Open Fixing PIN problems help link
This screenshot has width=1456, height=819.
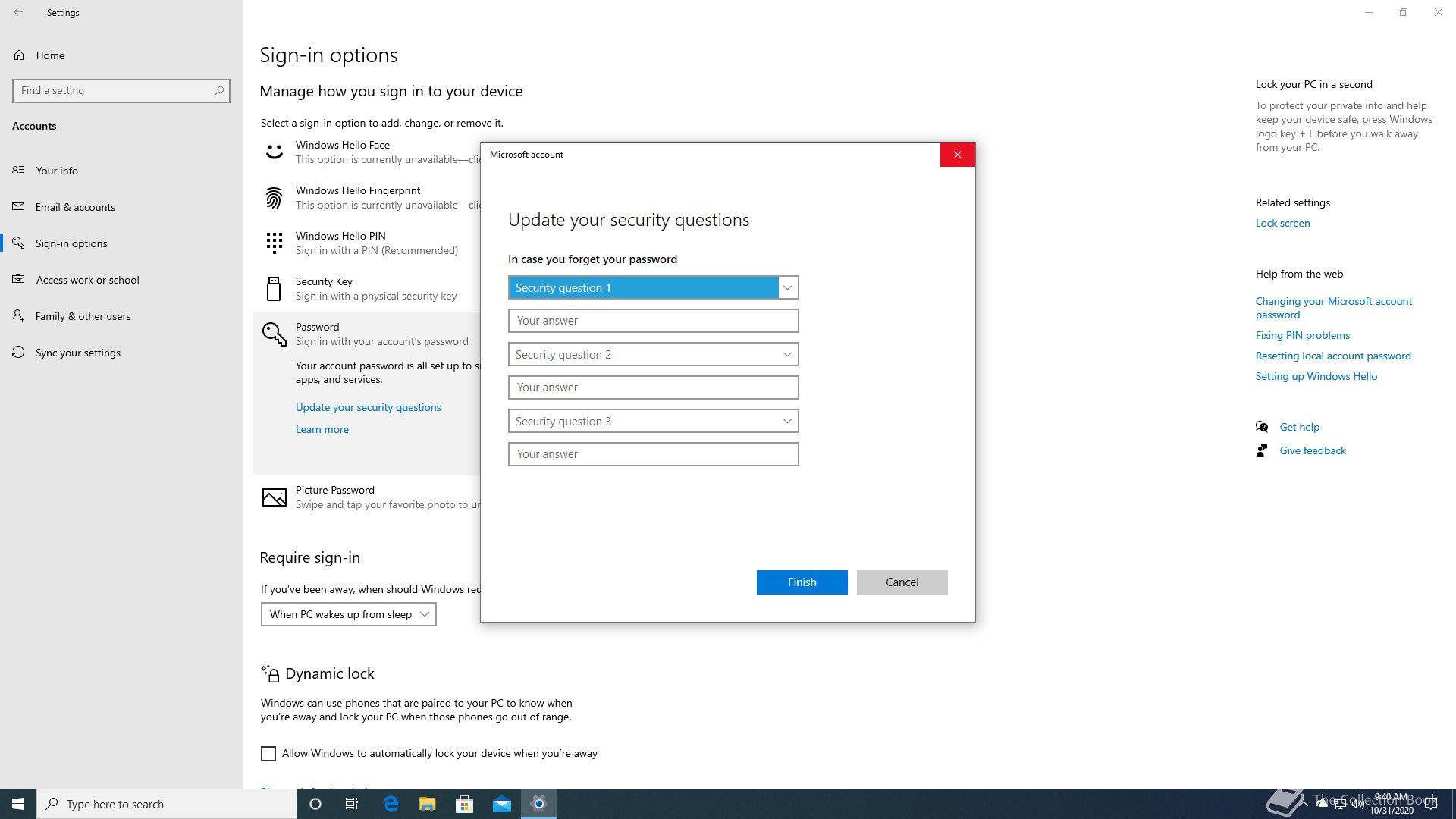click(x=1302, y=335)
